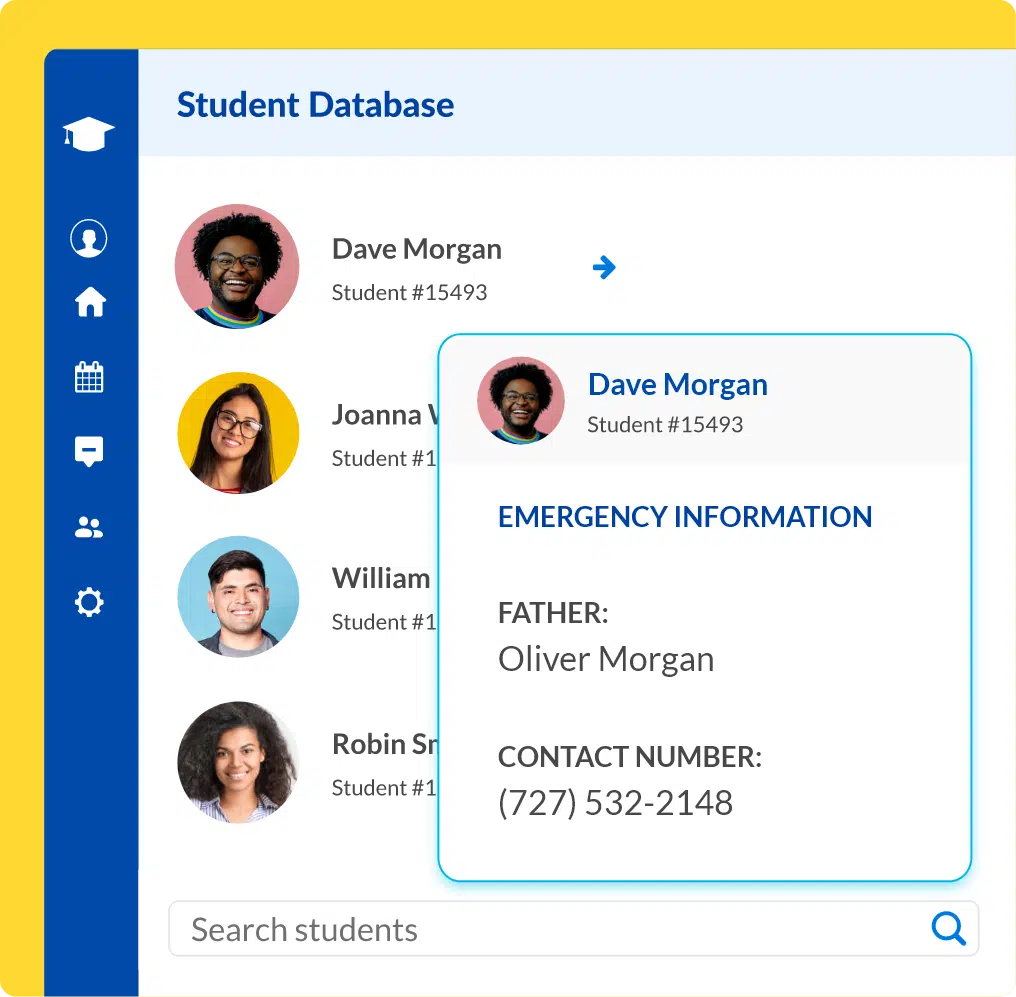Screen dimensions: 1016x997
Task: Select Robin's profile photo
Action: [238, 761]
